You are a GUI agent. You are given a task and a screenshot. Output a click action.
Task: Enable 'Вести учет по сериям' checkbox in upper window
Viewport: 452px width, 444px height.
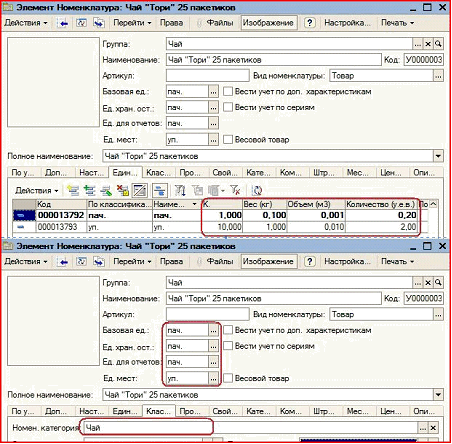click(228, 107)
